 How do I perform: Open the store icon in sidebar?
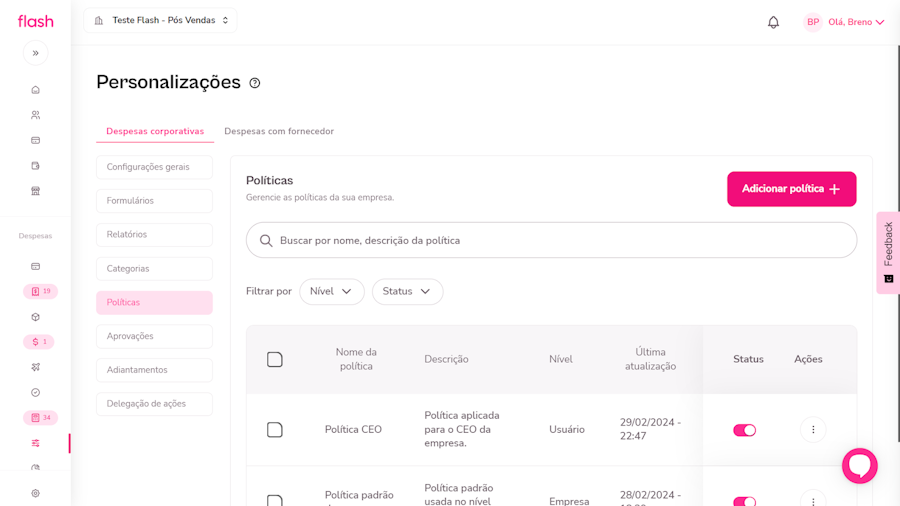point(36,190)
